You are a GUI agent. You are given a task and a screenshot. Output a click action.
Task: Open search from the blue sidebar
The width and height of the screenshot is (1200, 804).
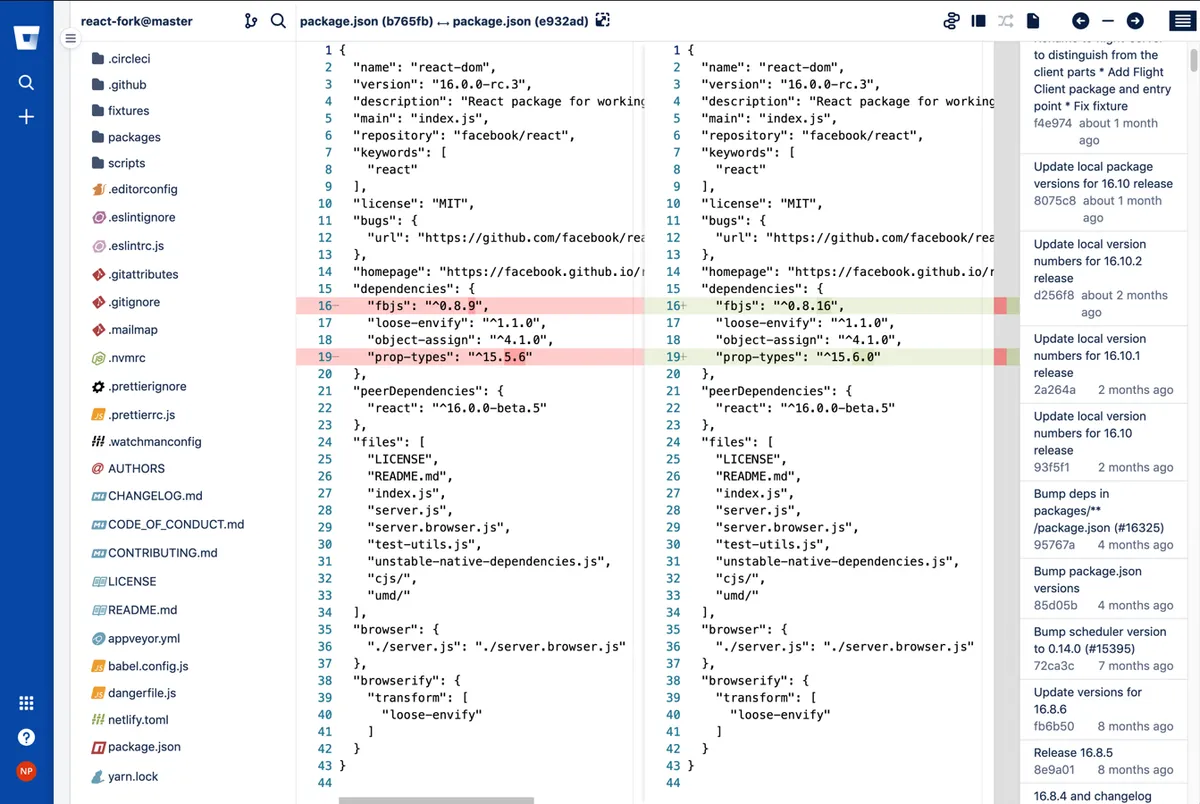tap(26, 83)
